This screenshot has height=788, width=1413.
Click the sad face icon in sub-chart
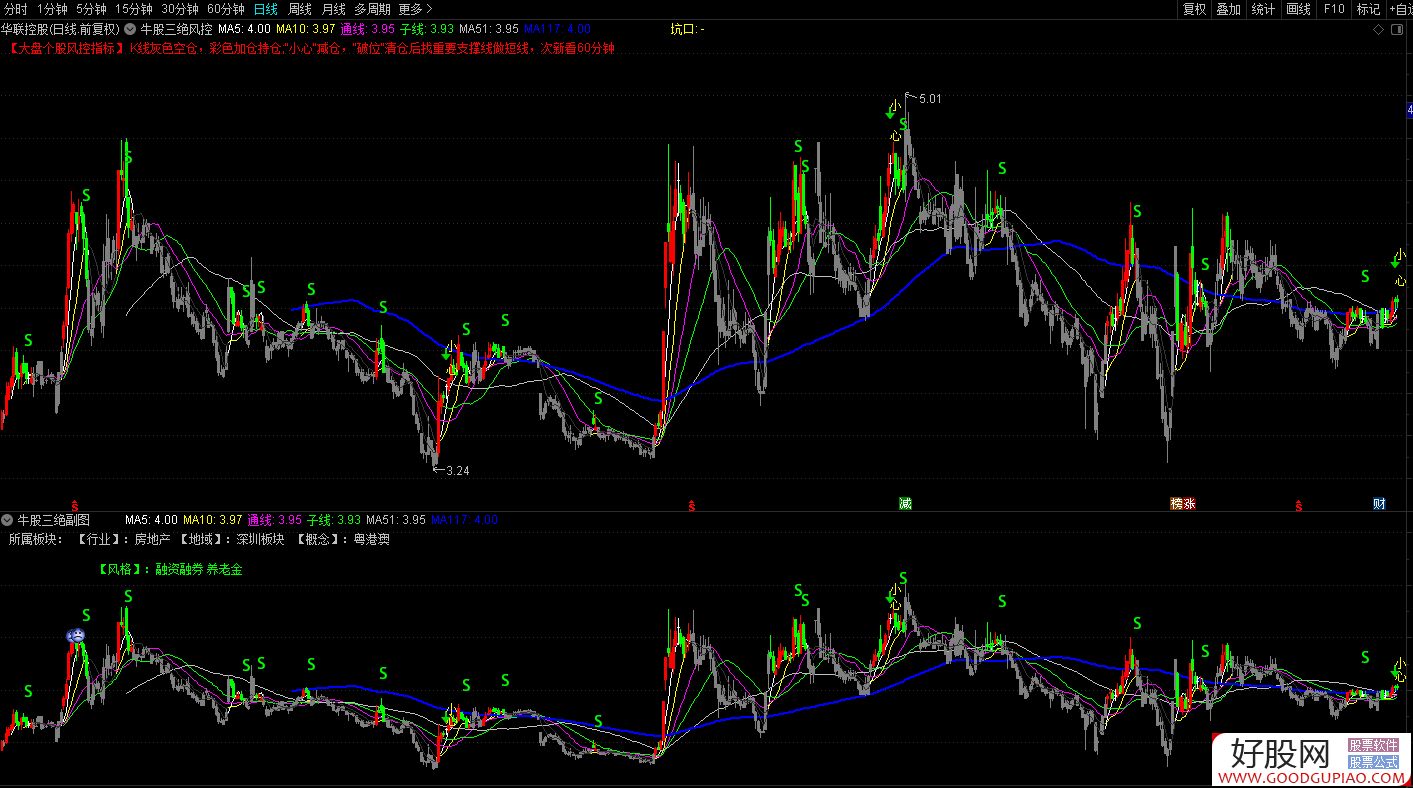point(76,634)
